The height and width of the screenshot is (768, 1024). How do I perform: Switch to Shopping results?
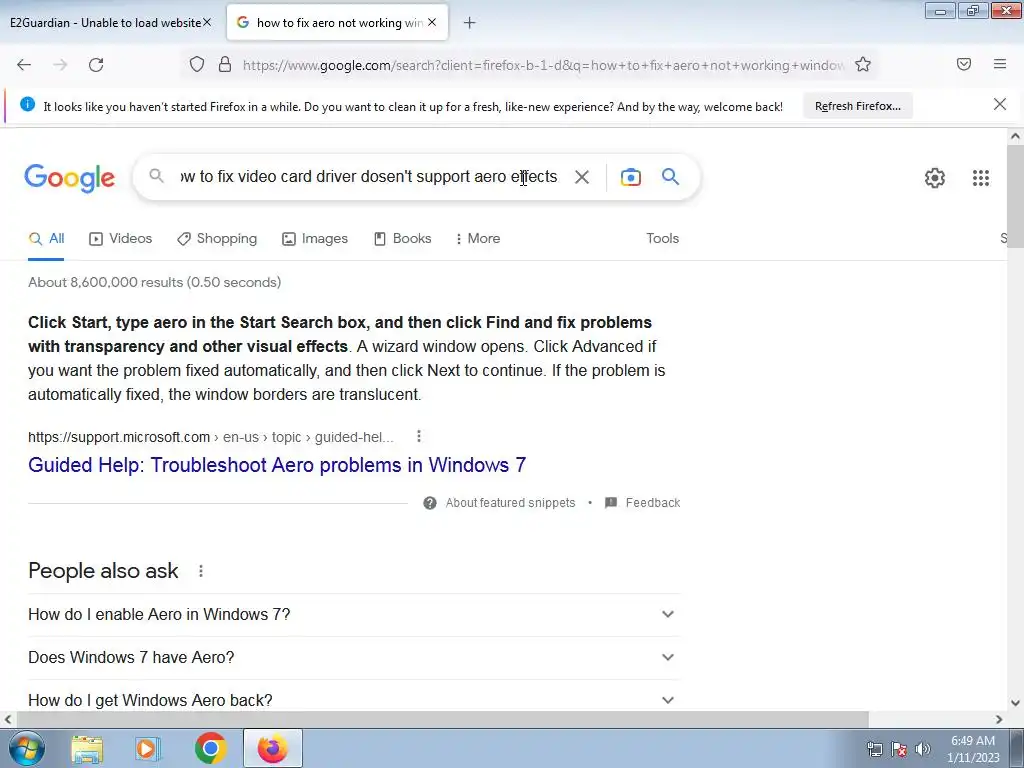click(x=217, y=239)
